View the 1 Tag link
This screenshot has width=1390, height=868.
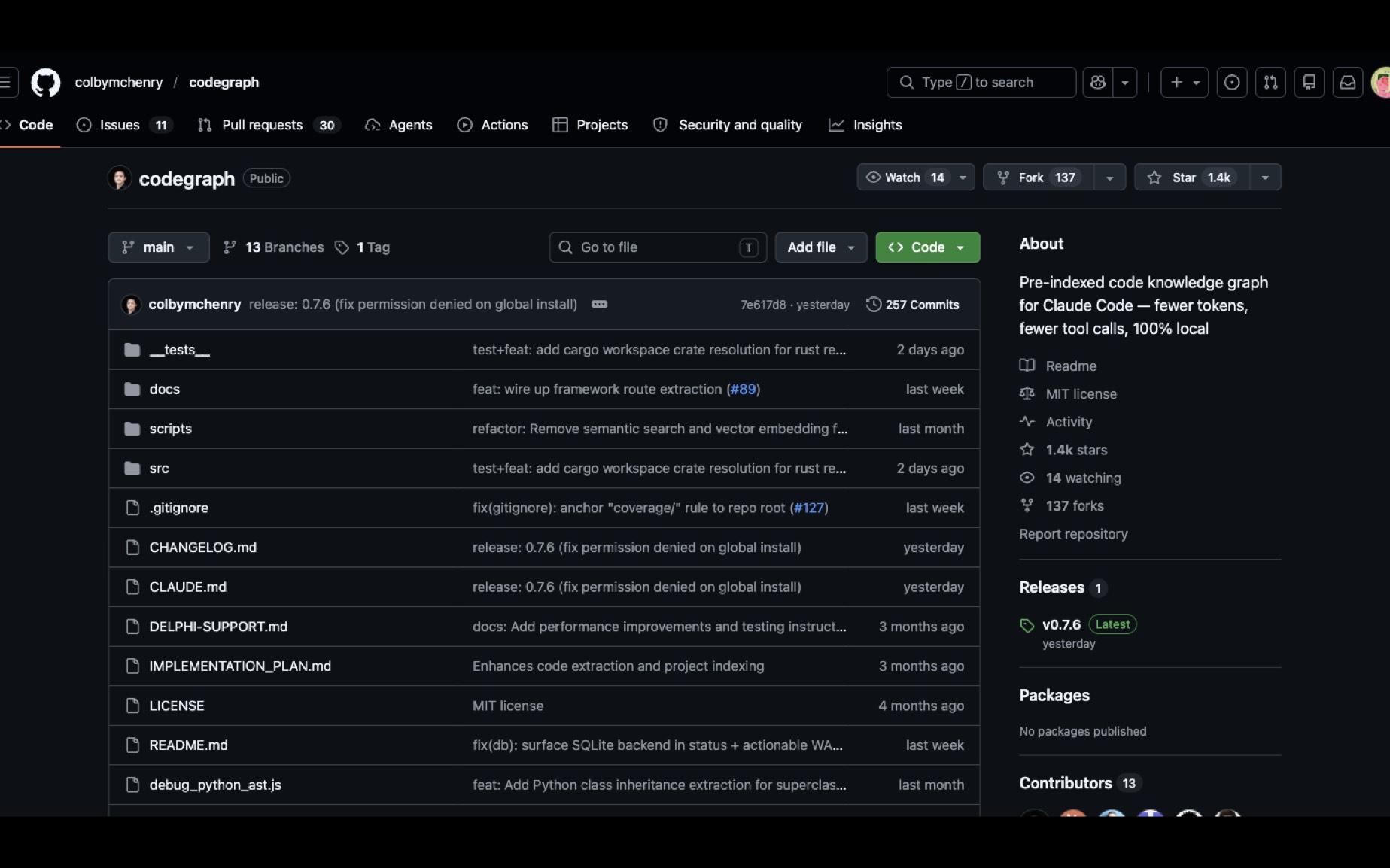(363, 247)
